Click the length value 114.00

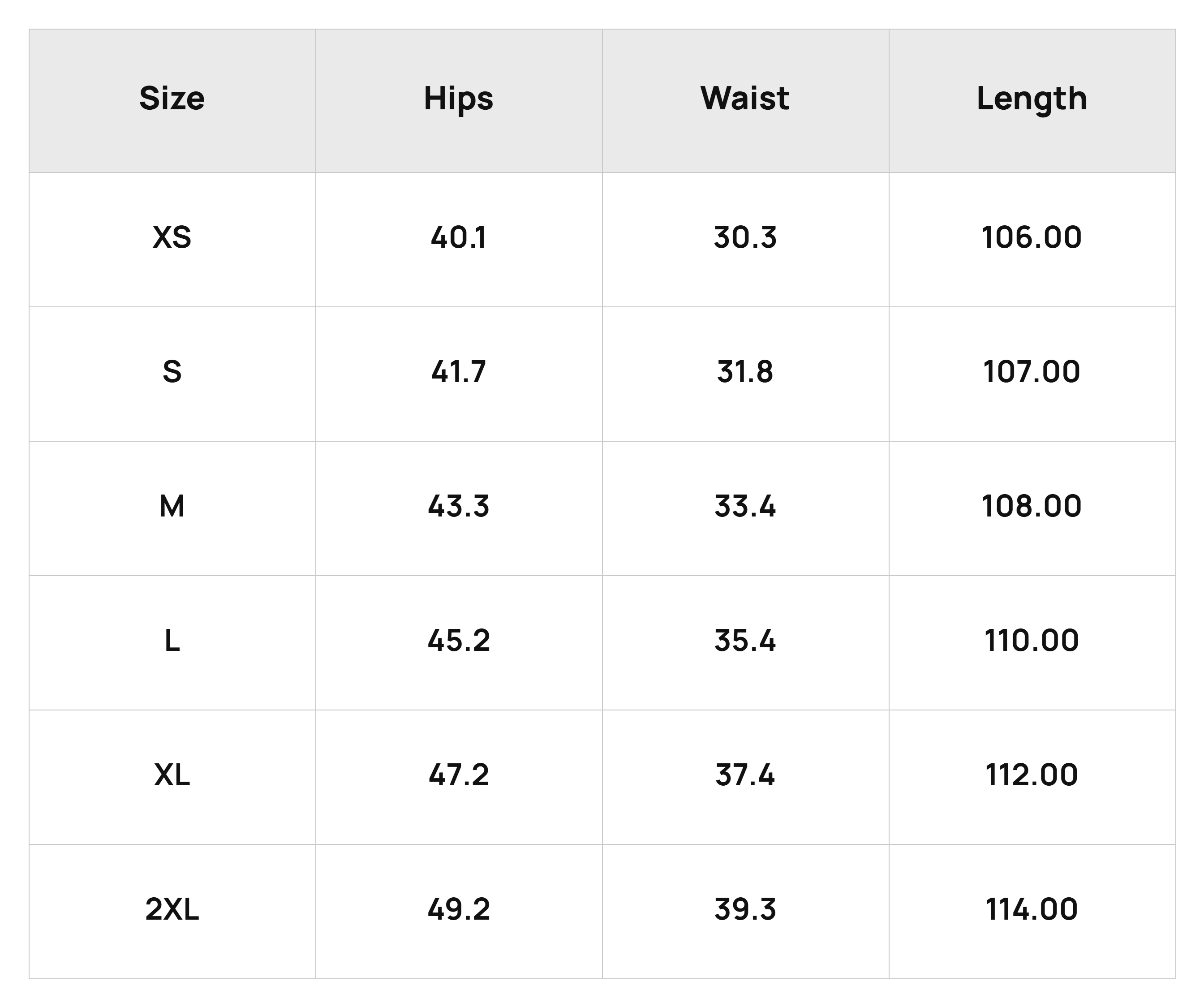(x=1032, y=909)
